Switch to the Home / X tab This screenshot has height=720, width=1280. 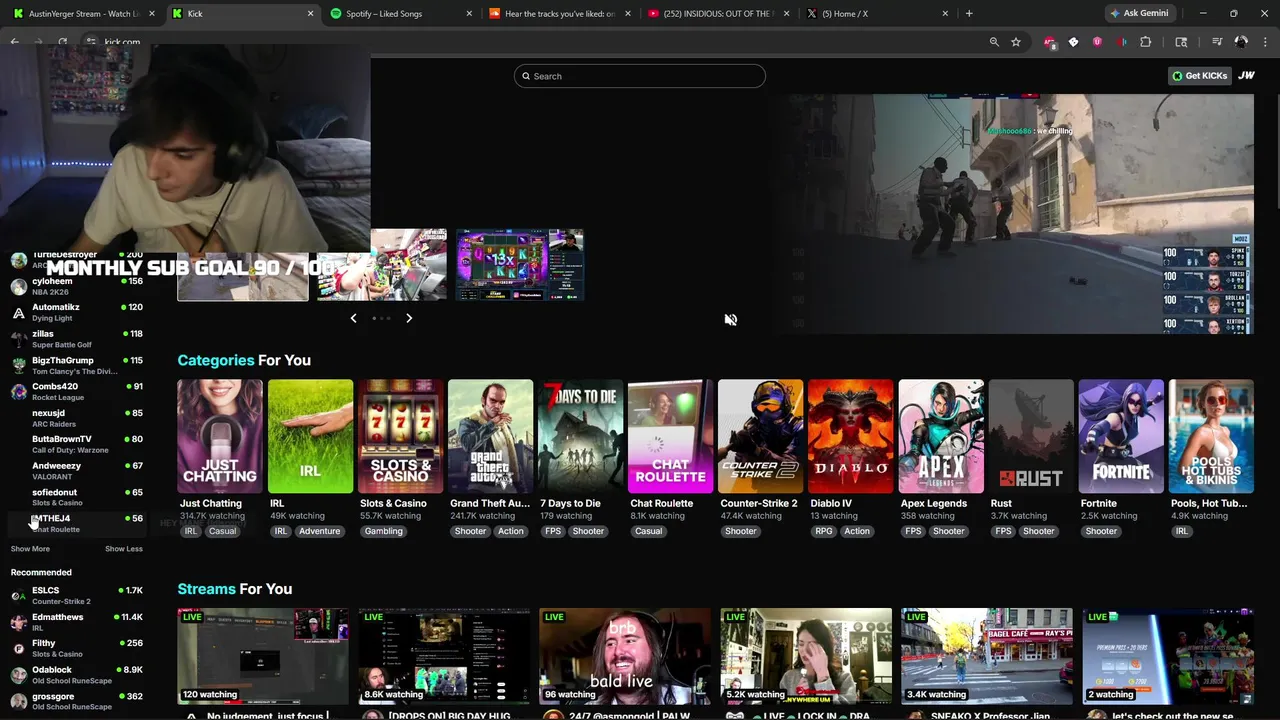[x=877, y=14]
